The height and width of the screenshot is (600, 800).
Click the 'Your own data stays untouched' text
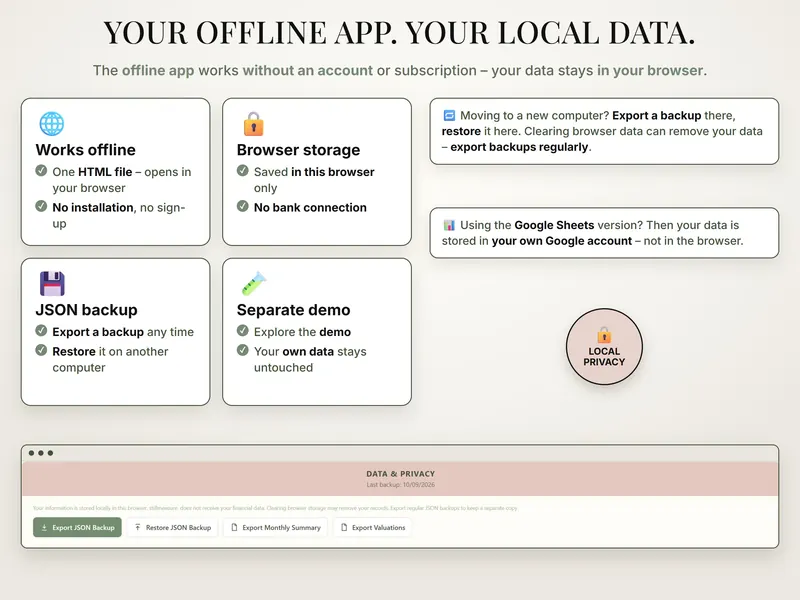click(310, 360)
